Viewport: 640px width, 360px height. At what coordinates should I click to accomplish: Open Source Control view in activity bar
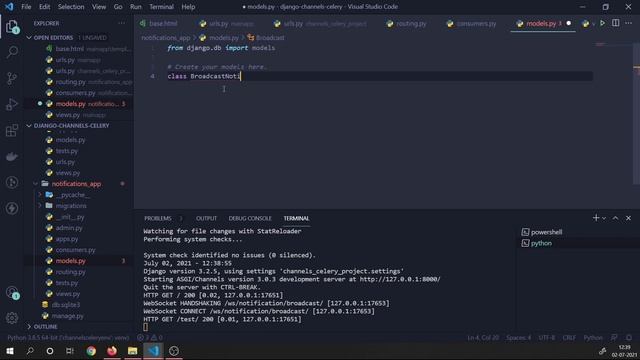click(12, 78)
